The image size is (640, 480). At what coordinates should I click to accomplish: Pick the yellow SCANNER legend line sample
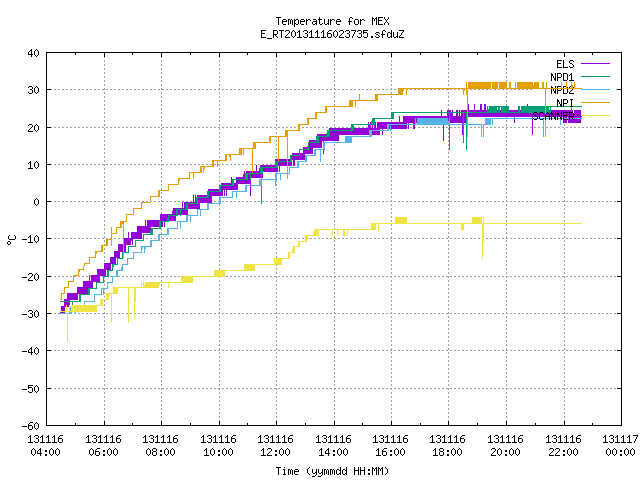coord(596,116)
